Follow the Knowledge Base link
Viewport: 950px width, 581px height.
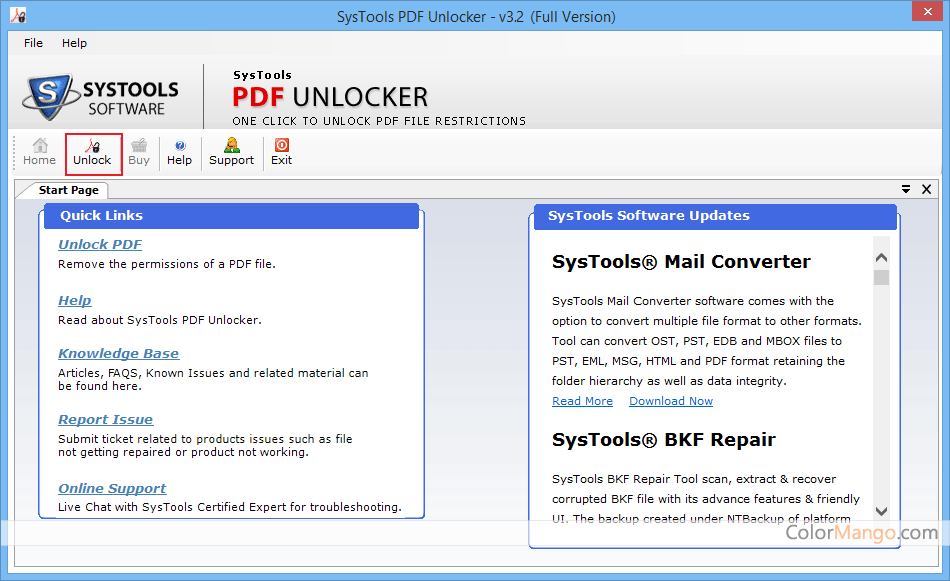[118, 353]
